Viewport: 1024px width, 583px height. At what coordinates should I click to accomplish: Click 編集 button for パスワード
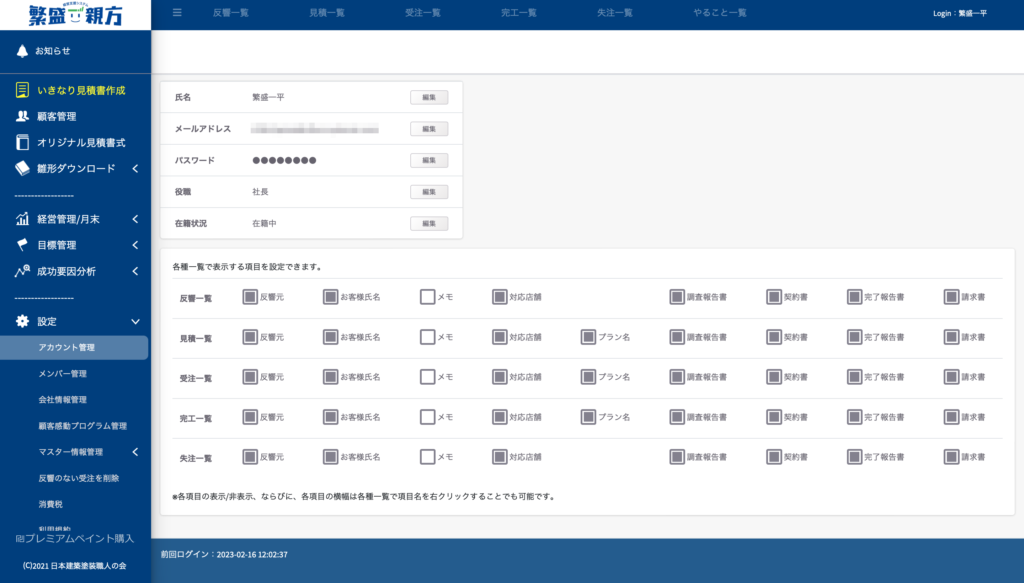coord(429,161)
